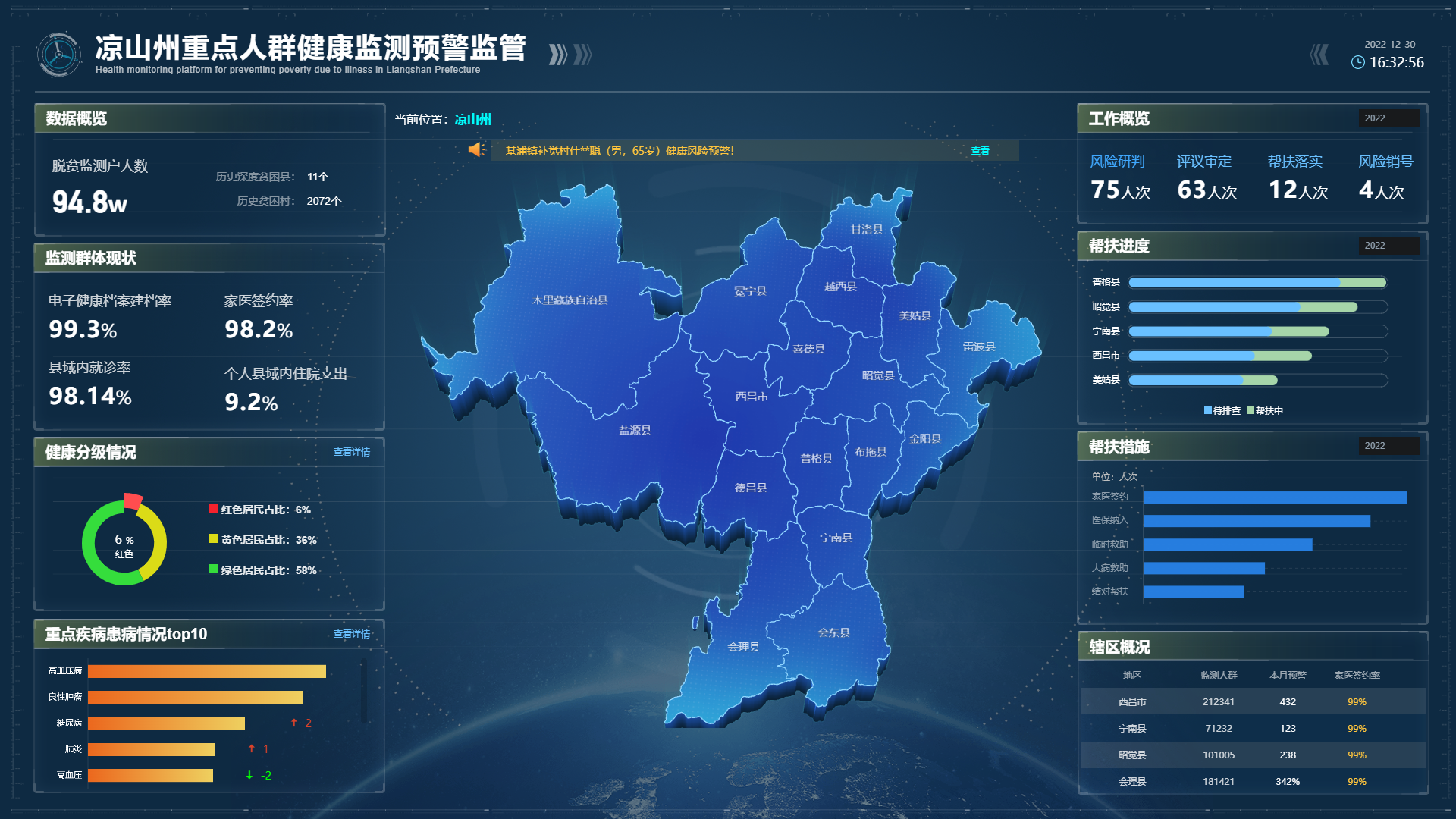Click the red legend square for 红色居民占比
This screenshot has width=1456, height=819.
pos(214,509)
